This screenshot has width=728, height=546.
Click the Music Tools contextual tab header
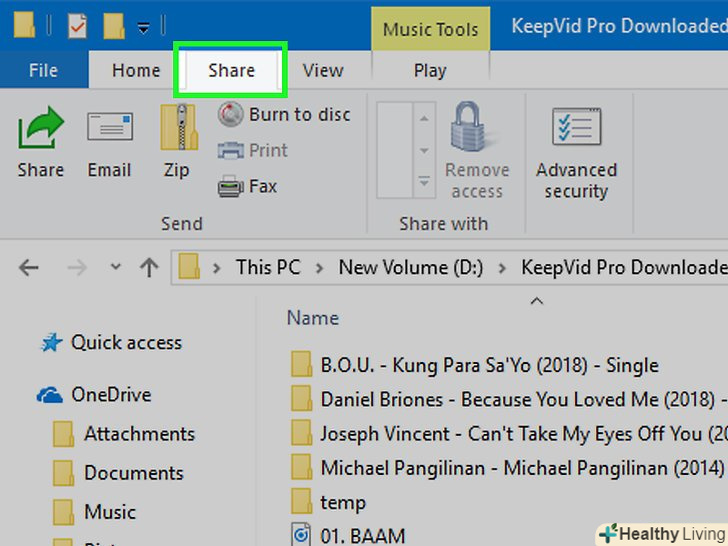pyautogui.click(x=430, y=29)
